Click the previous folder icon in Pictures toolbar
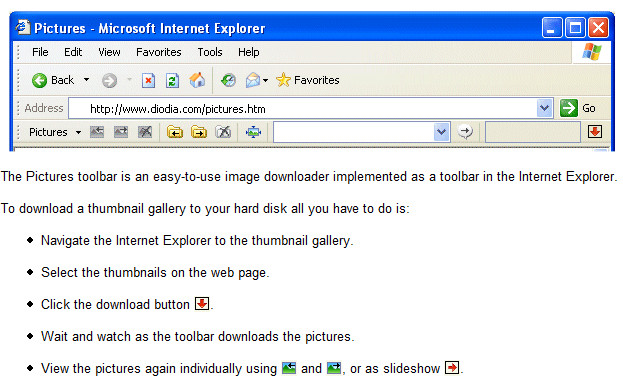 click(175, 132)
